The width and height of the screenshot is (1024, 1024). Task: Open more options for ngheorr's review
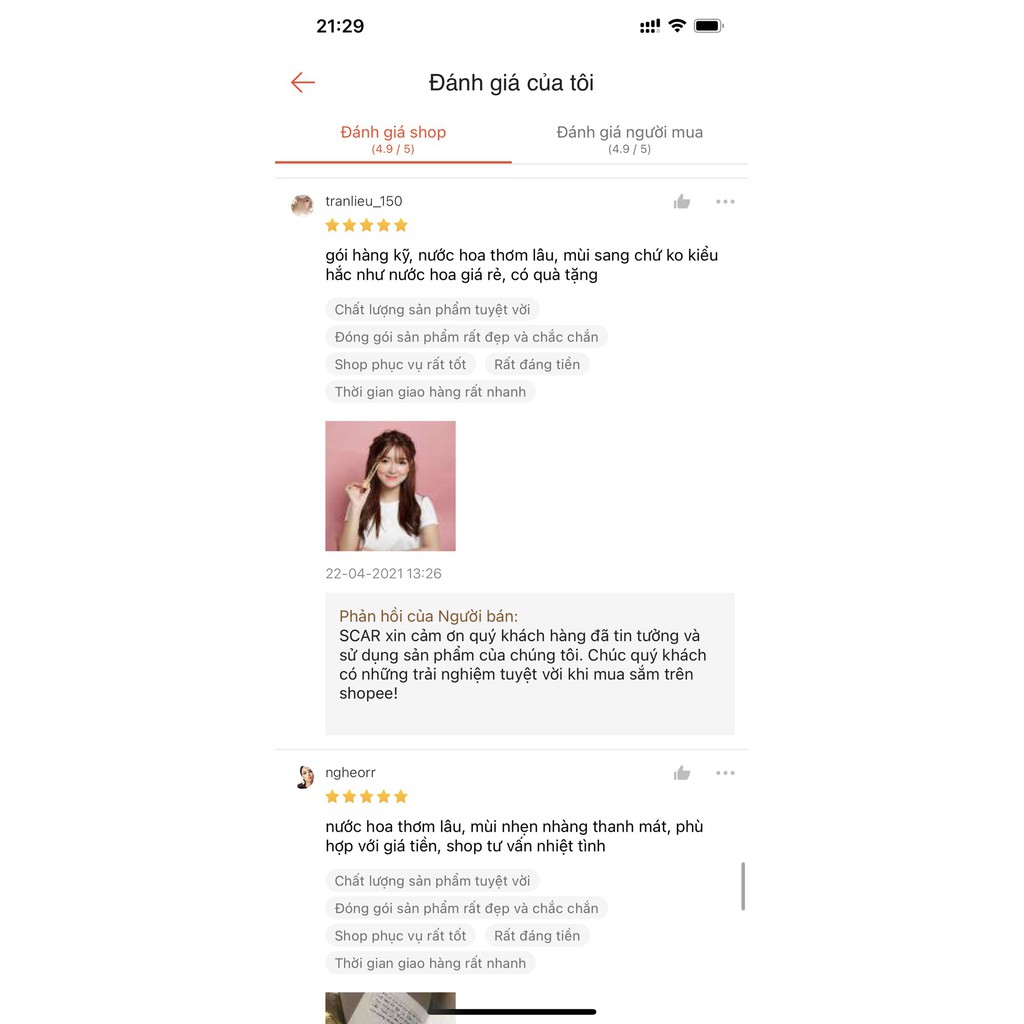click(x=725, y=773)
